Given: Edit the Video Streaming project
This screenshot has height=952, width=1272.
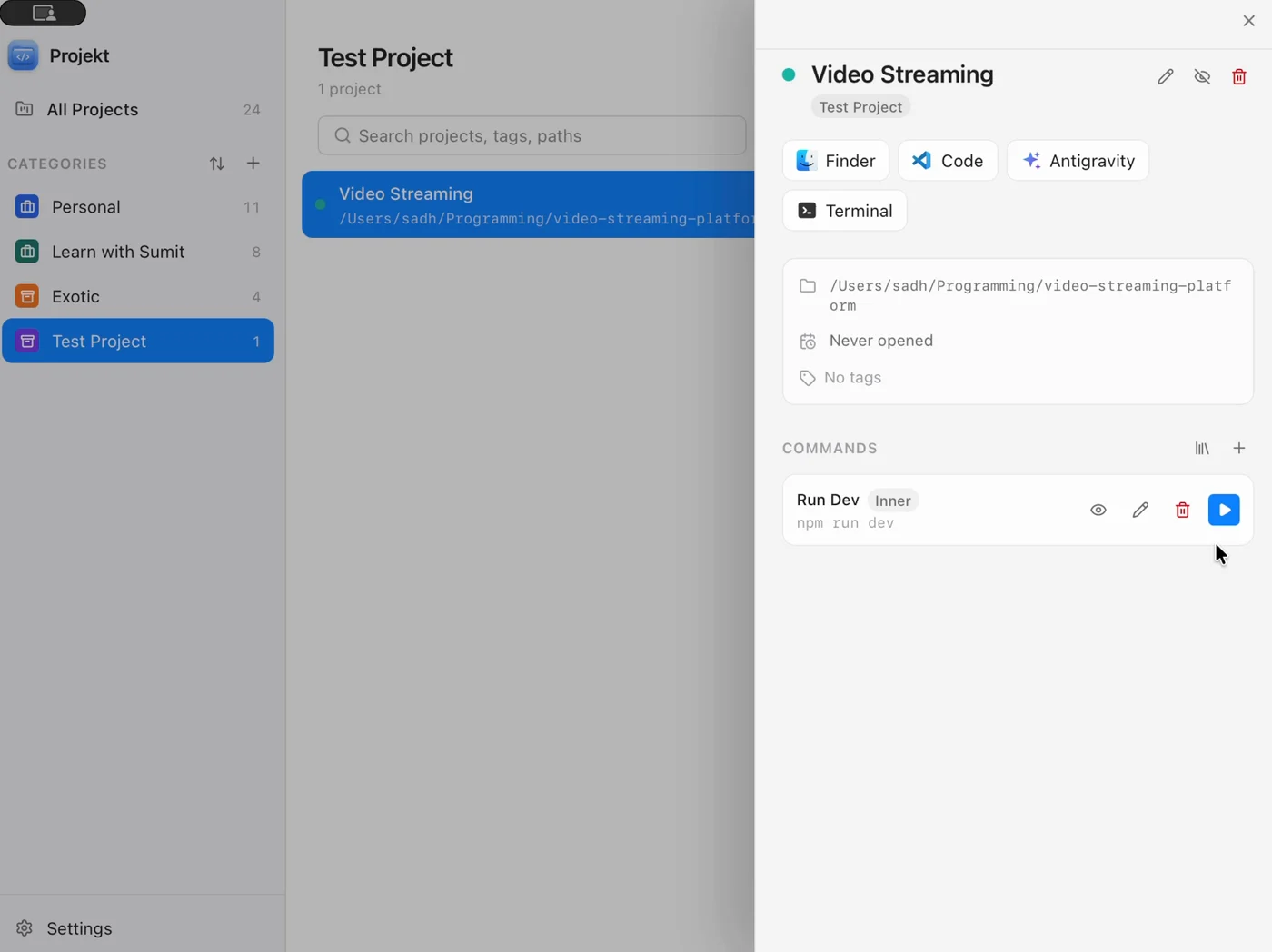Looking at the screenshot, I should click(x=1166, y=76).
